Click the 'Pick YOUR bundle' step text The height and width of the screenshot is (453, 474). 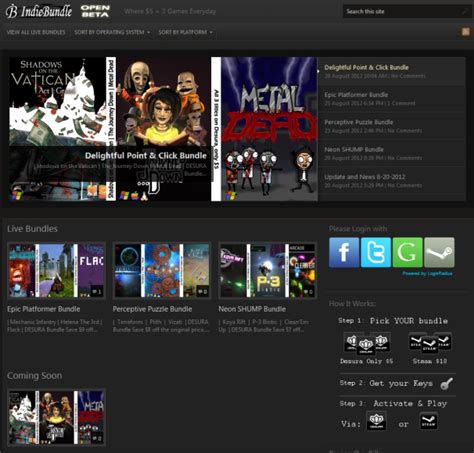409,321
